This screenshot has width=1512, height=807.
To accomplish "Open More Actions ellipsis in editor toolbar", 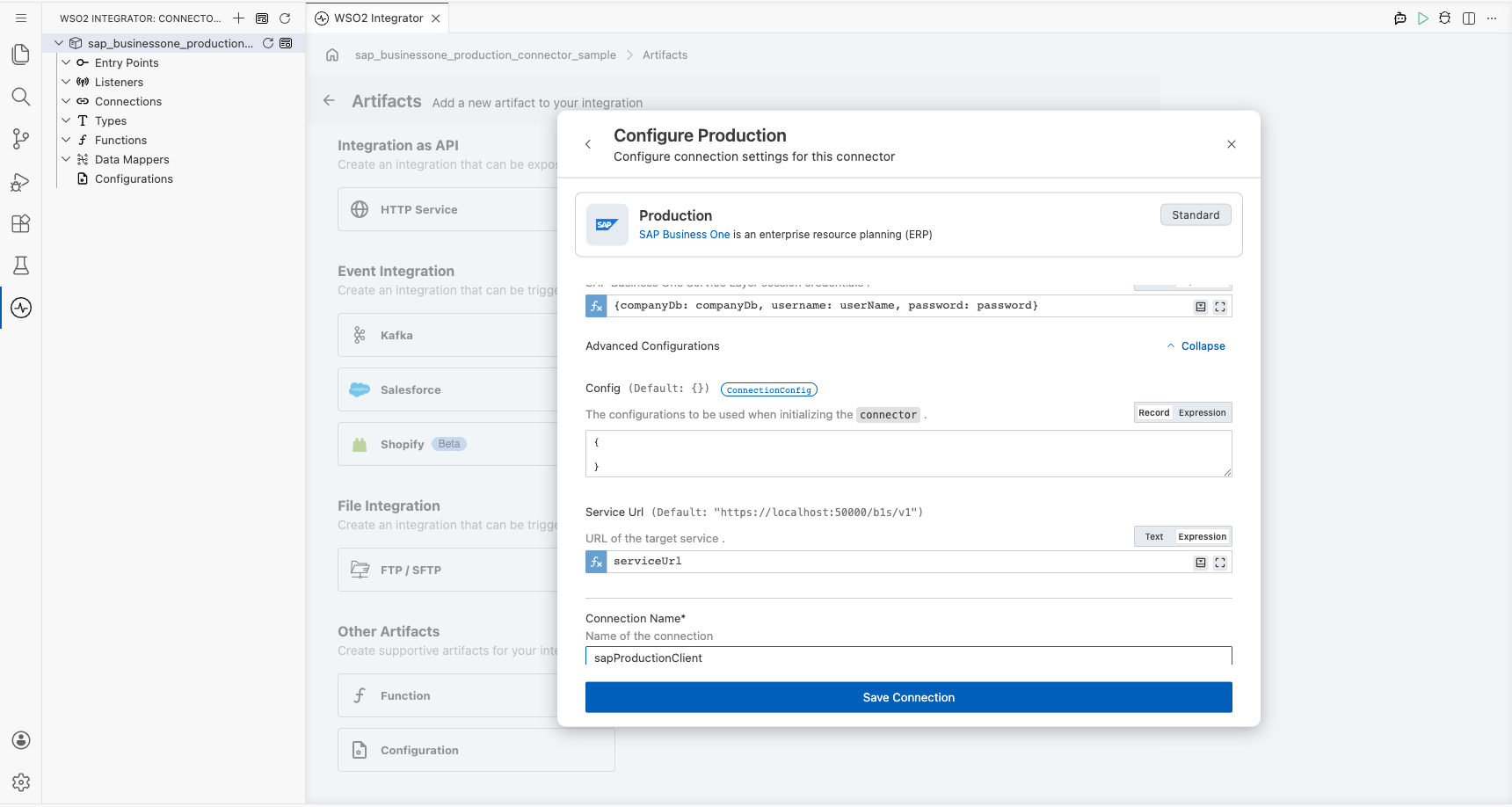I will pos(1492,18).
